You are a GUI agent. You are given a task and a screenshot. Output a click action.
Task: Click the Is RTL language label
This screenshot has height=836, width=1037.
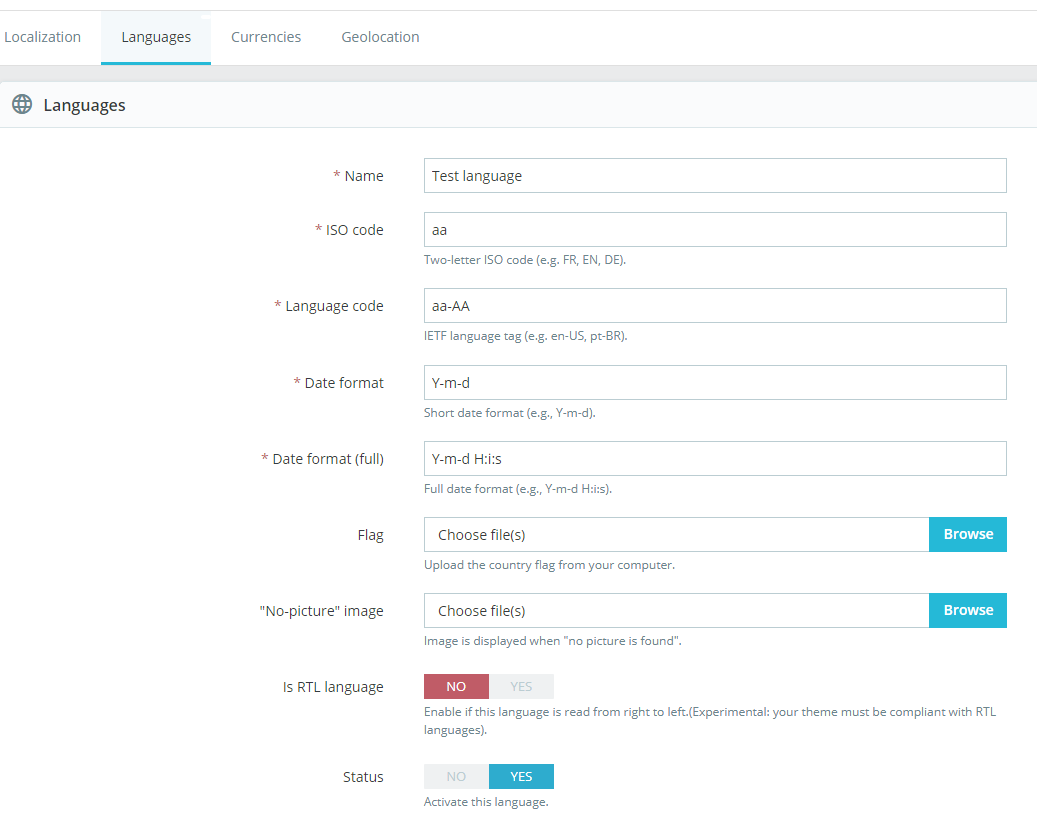tap(333, 687)
